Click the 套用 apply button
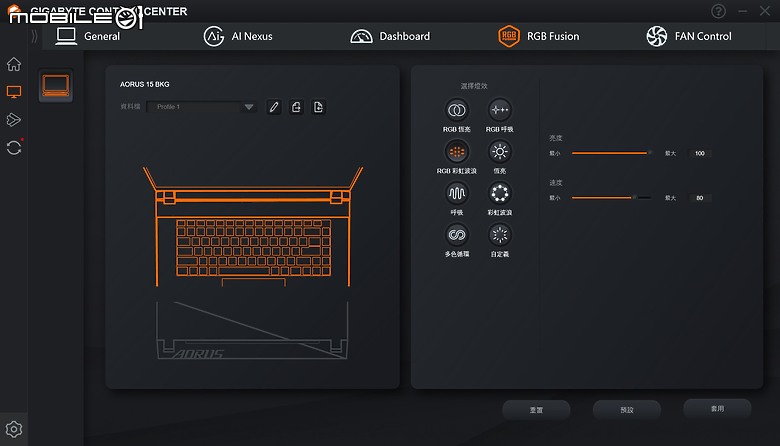 pos(717,409)
